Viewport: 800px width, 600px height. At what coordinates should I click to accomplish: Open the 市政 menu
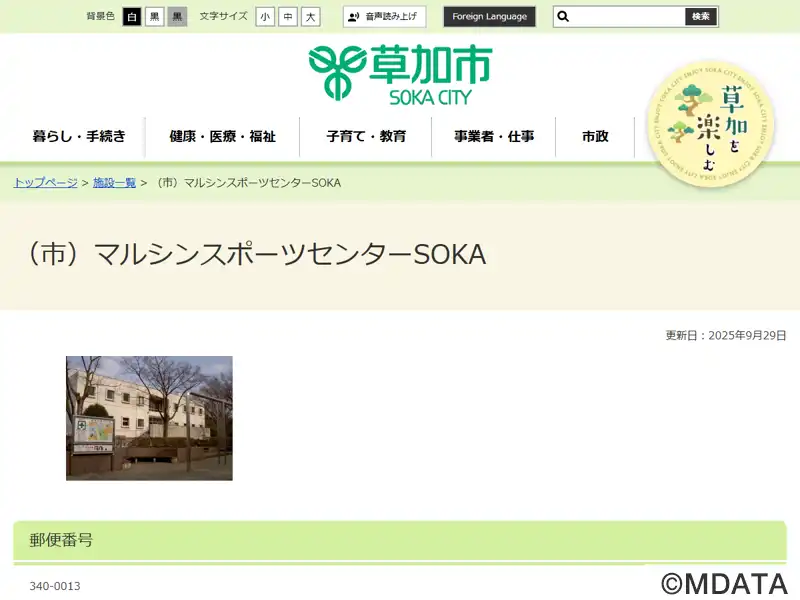(595, 137)
